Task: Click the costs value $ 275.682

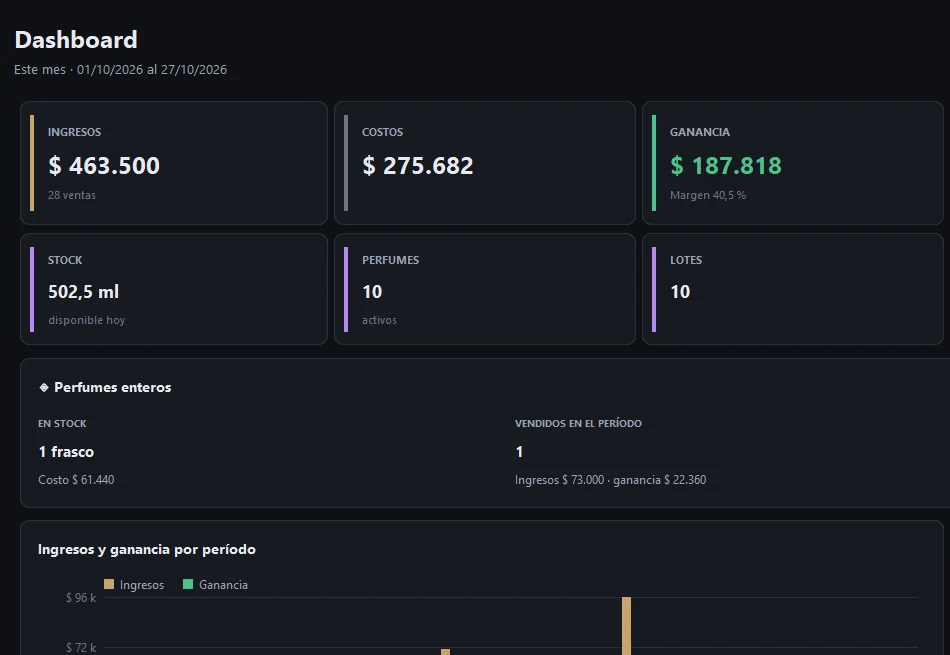Action: (417, 165)
